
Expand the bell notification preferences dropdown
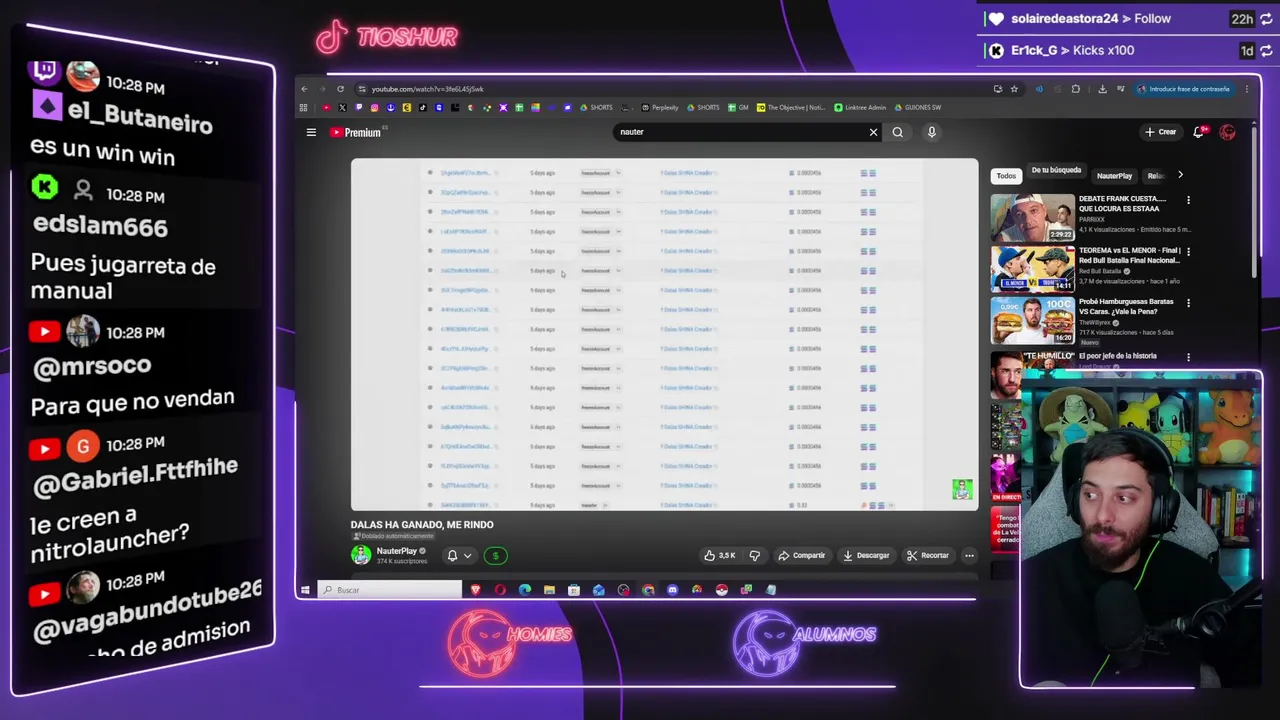click(x=466, y=556)
